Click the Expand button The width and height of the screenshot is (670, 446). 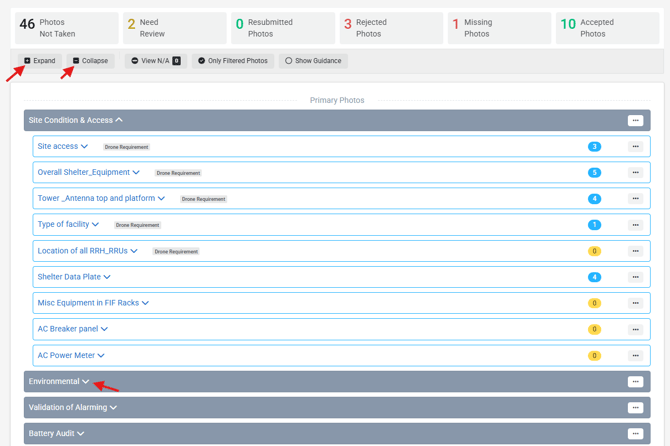[40, 61]
